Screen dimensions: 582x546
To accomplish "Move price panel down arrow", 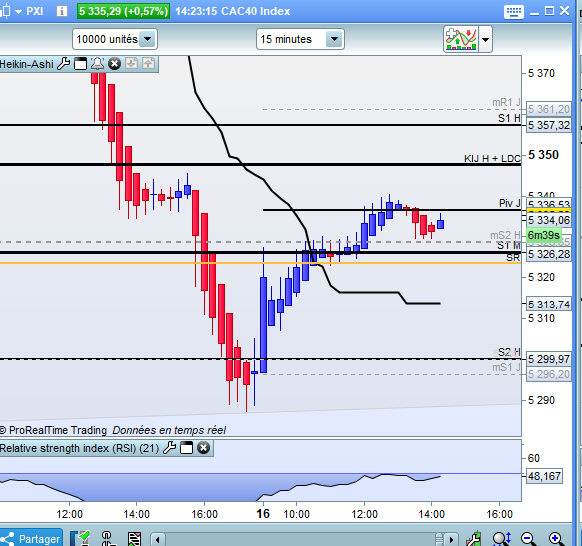I will (131, 63).
